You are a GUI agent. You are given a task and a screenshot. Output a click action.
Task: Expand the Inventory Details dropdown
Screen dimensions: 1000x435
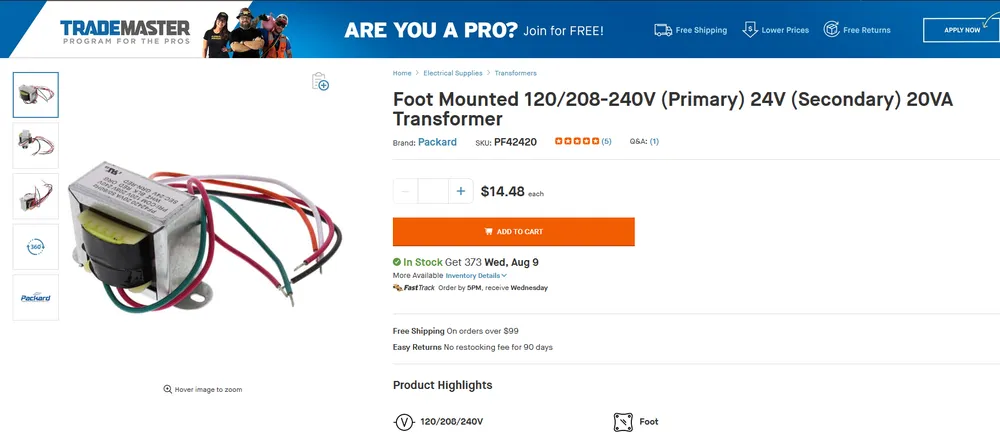476,275
